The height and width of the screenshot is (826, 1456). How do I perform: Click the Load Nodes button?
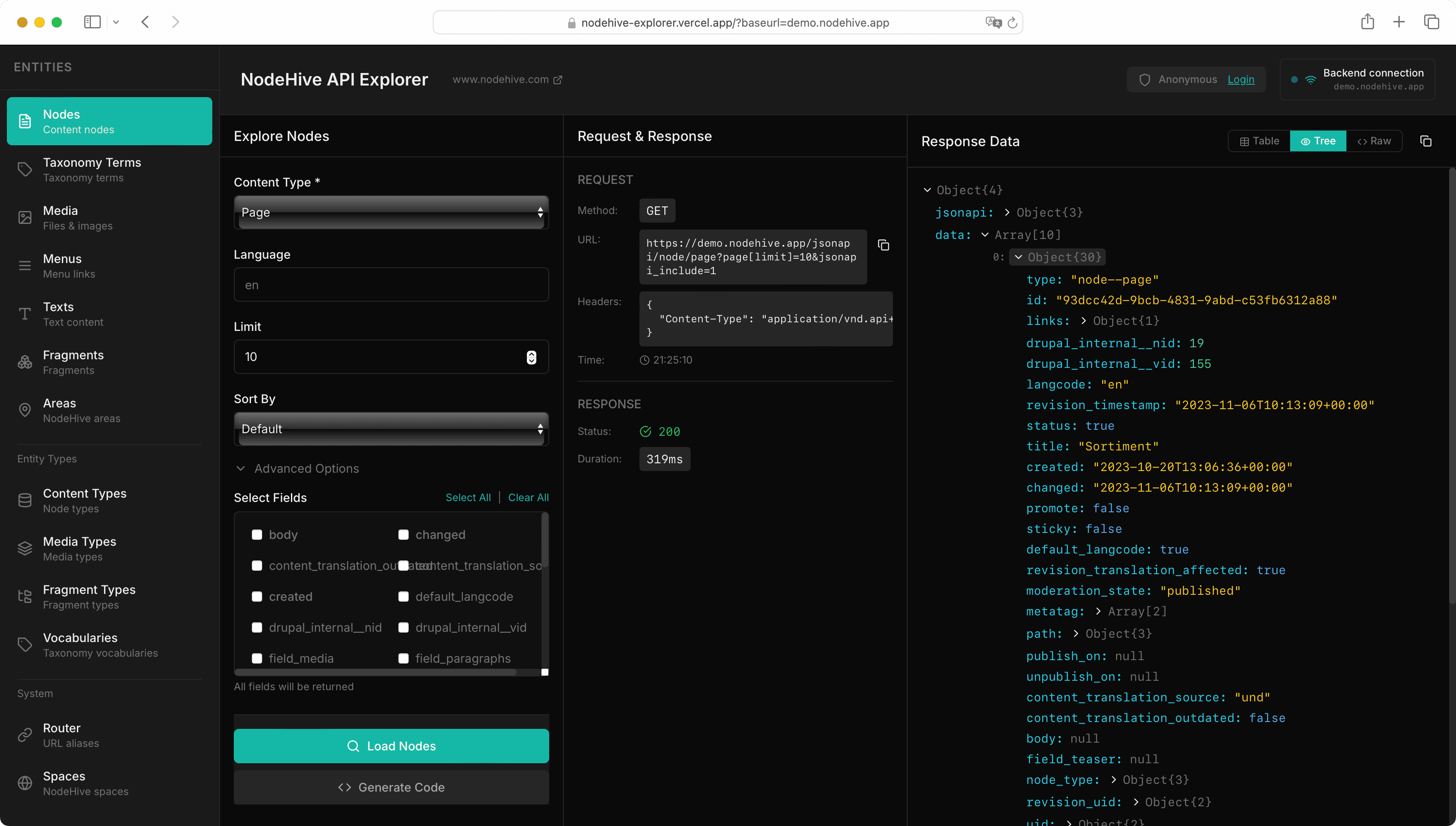pos(391,746)
